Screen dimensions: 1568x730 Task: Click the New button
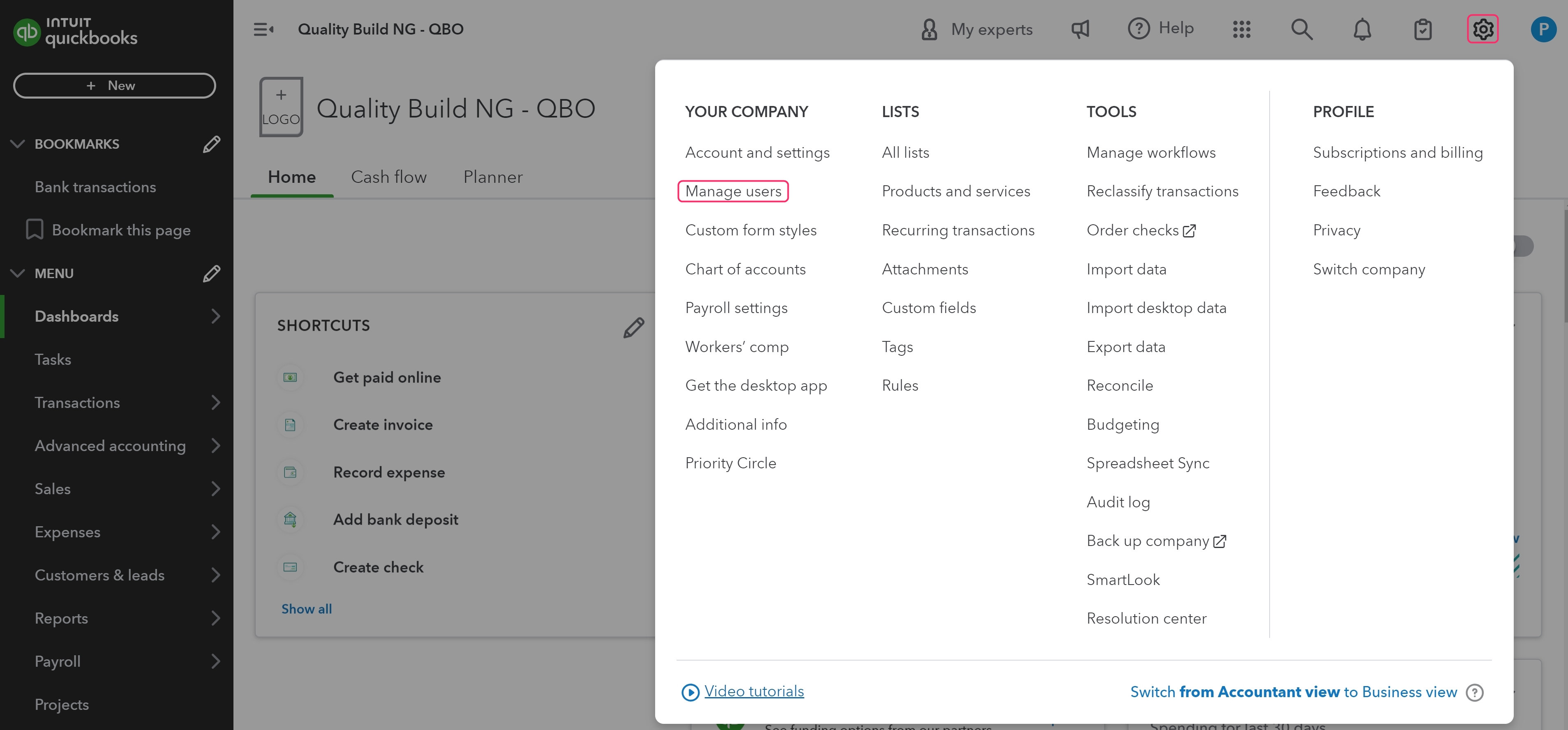[114, 85]
